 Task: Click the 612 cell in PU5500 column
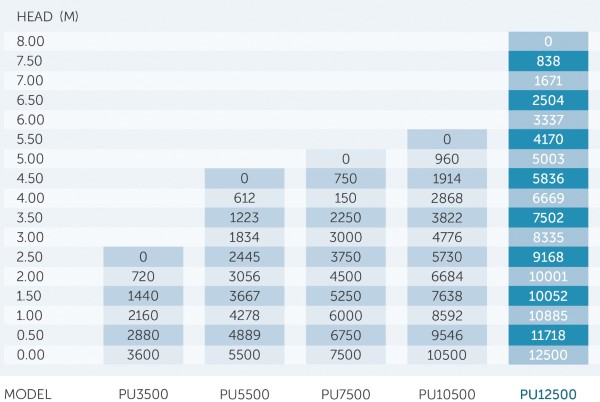[244, 198]
